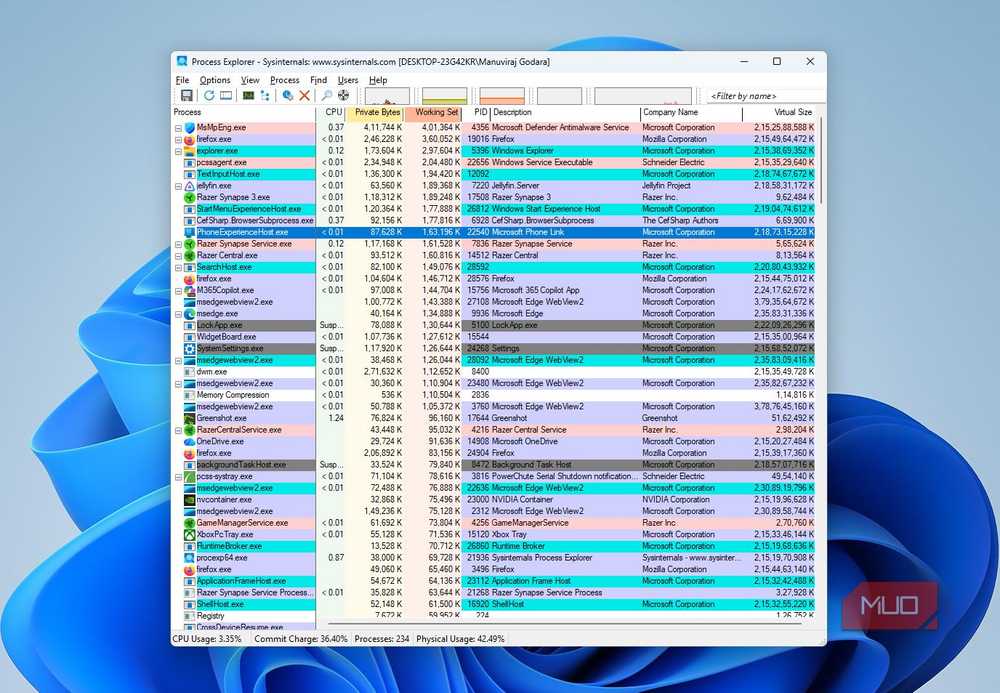
Task: Click the Refresh Now toolbar icon
Action: 209,96
